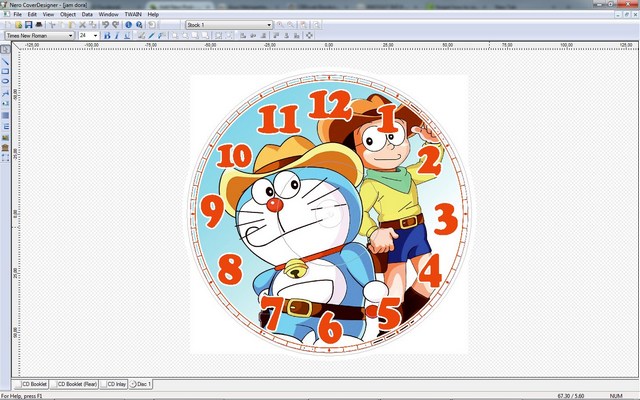Click the blue Info circle icon
640x400 pixels.
129,25
